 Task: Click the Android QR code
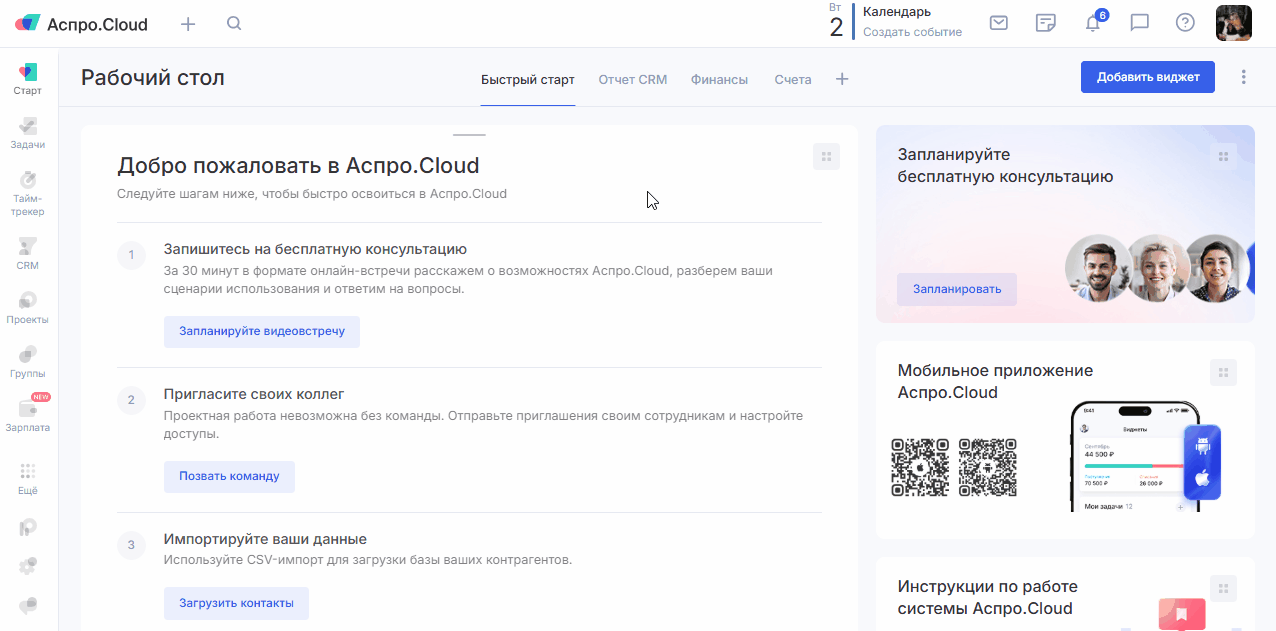(x=988, y=467)
